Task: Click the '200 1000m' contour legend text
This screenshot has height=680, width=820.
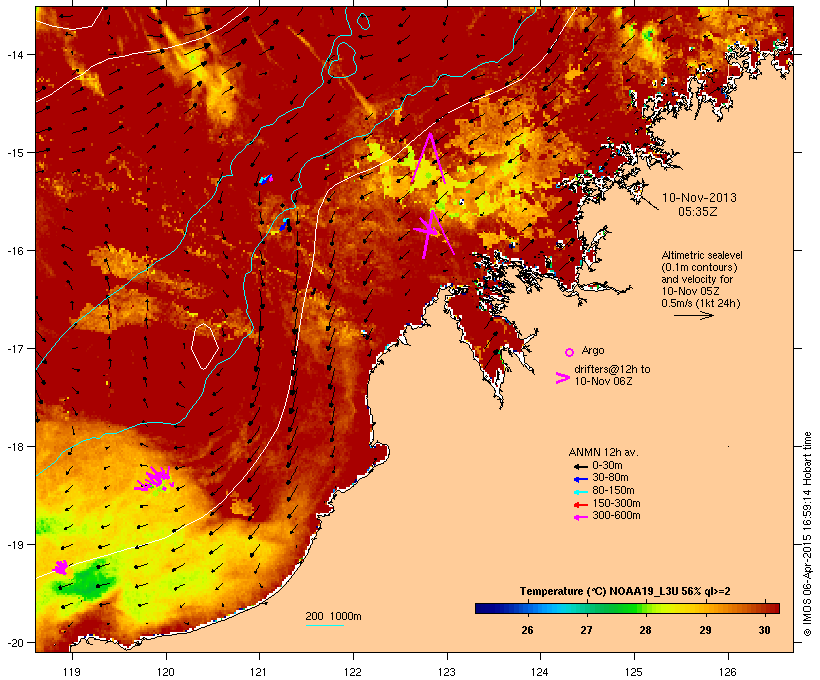Action: tap(333, 616)
